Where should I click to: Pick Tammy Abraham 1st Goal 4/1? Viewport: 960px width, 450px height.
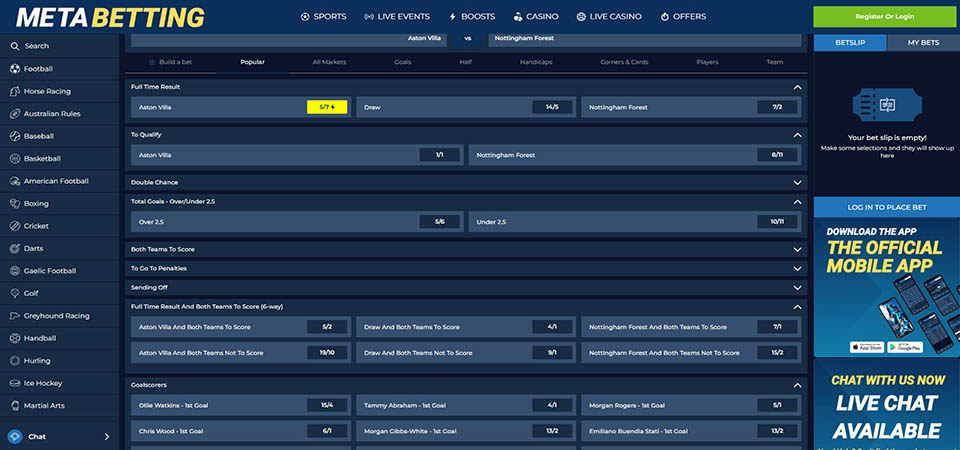pyautogui.click(x=552, y=405)
